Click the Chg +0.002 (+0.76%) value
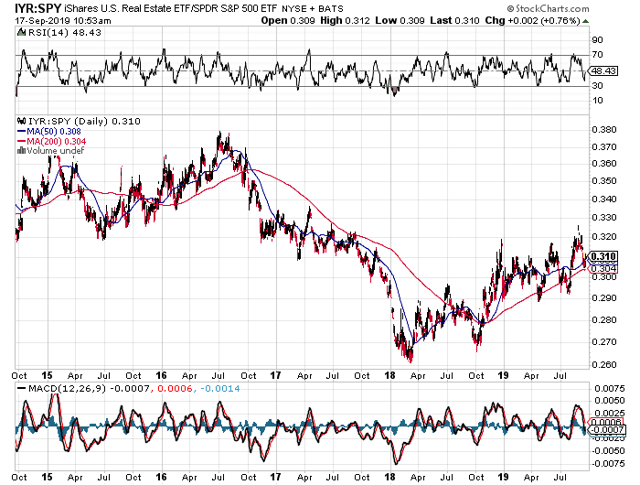Screen dimensions: 640x485 [532, 20]
